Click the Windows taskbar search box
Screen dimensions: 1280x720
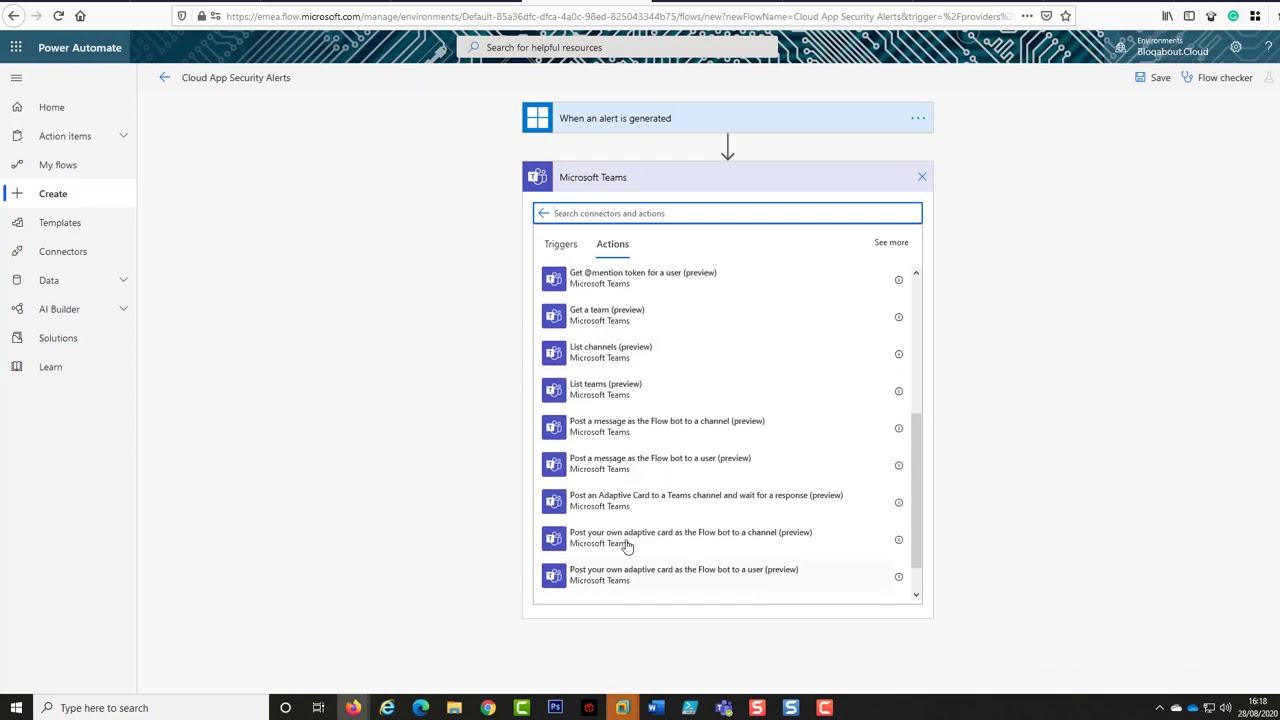(x=150, y=708)
